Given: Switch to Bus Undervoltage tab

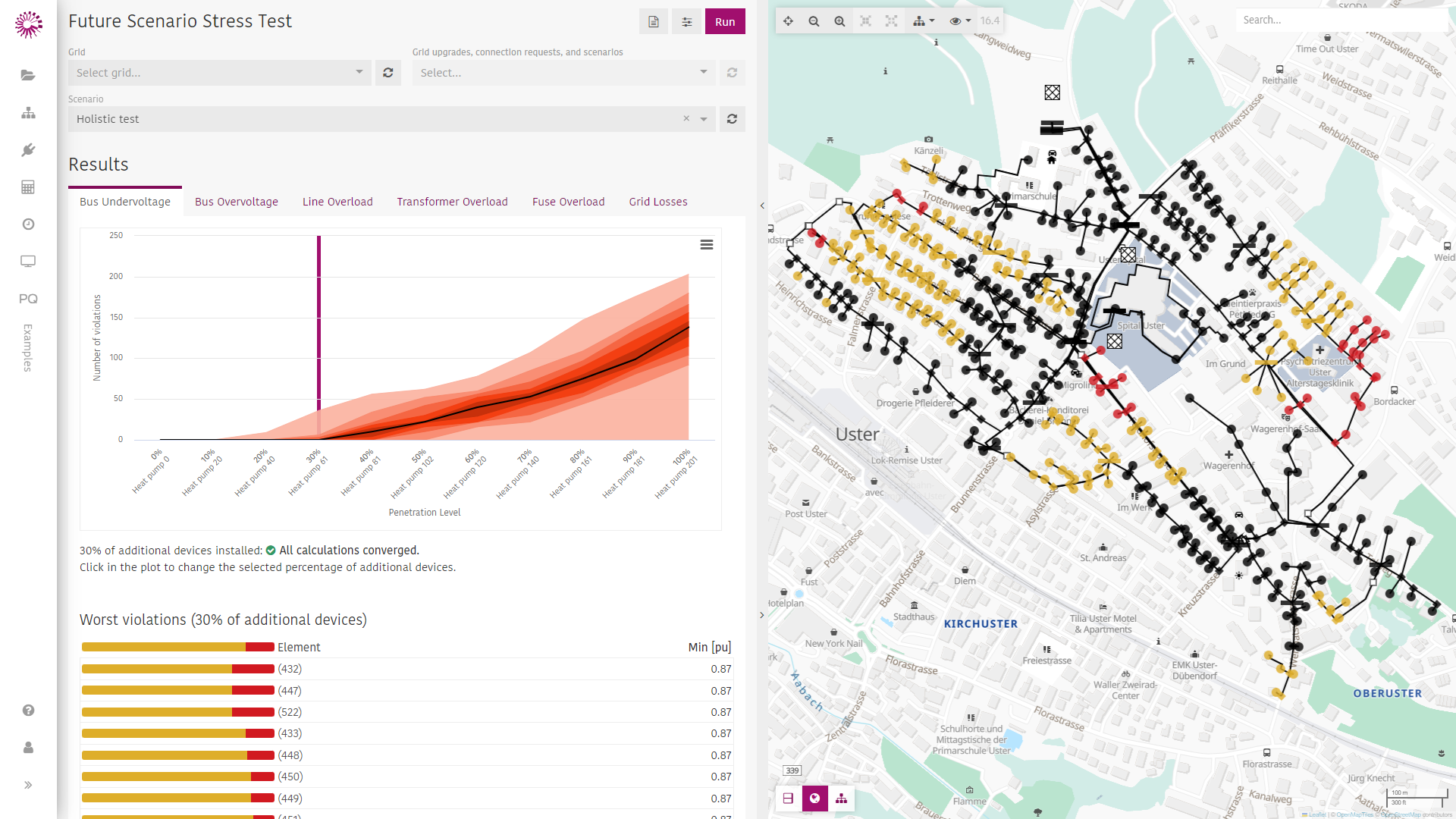Looking at the screenshot, I should click(125, 202).
